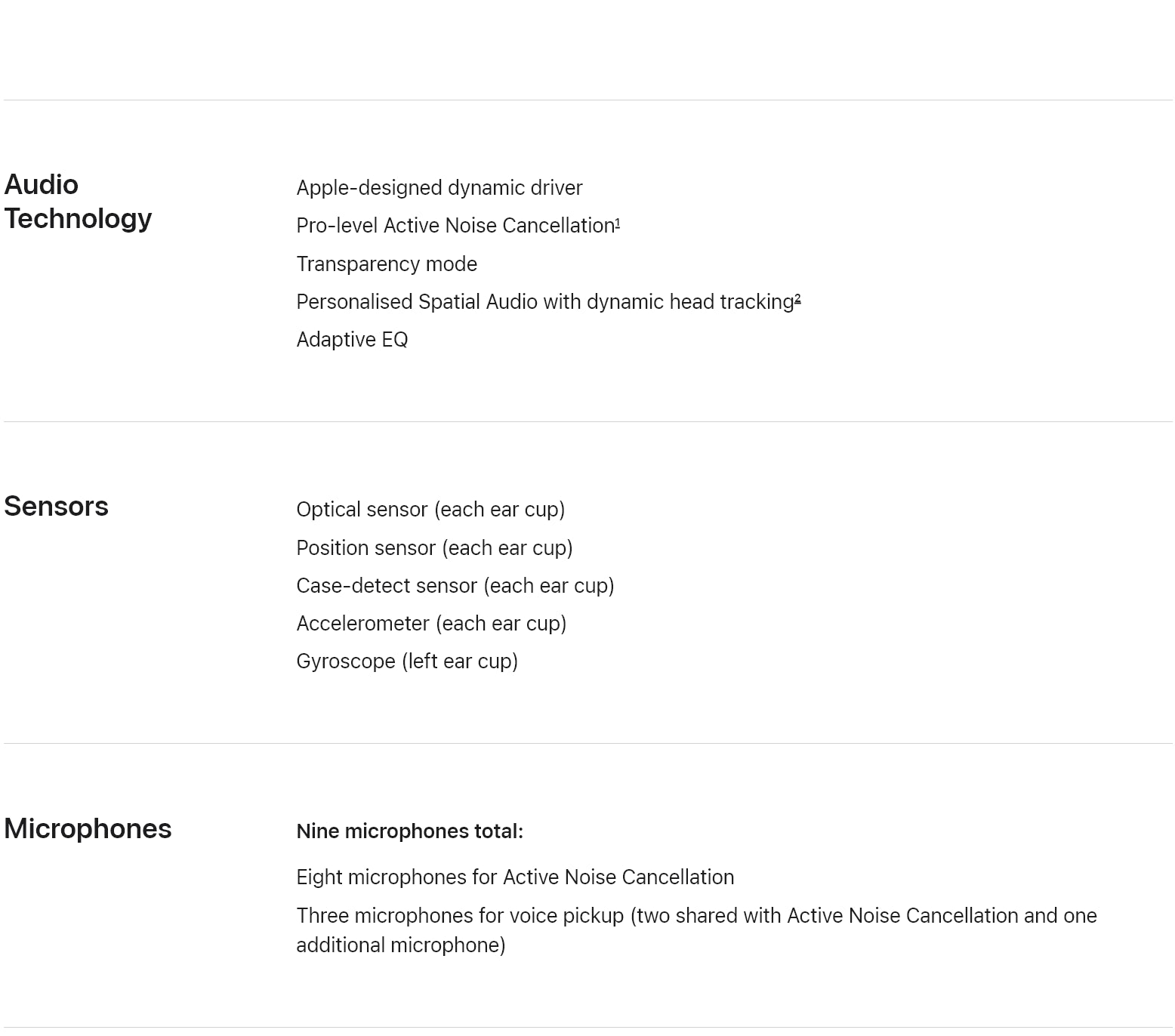Screen dimensions: 1175x1036
Task: Click the Adaptive EQ entry
Action: pos(352,340)
